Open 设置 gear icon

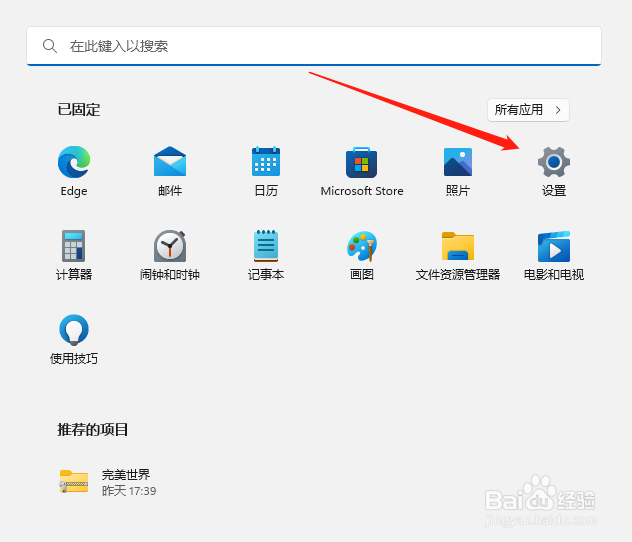click(554, 162)
